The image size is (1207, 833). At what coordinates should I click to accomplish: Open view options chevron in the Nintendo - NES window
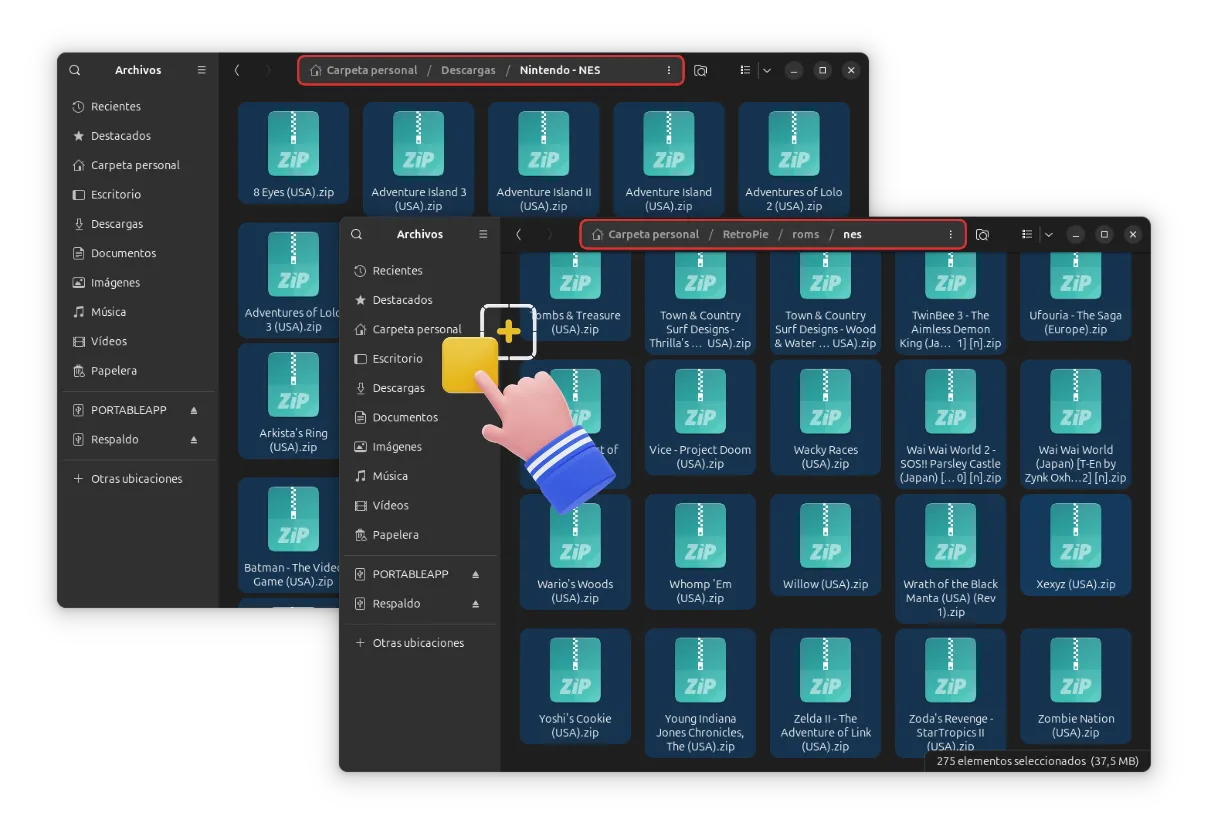click(767, 71)
